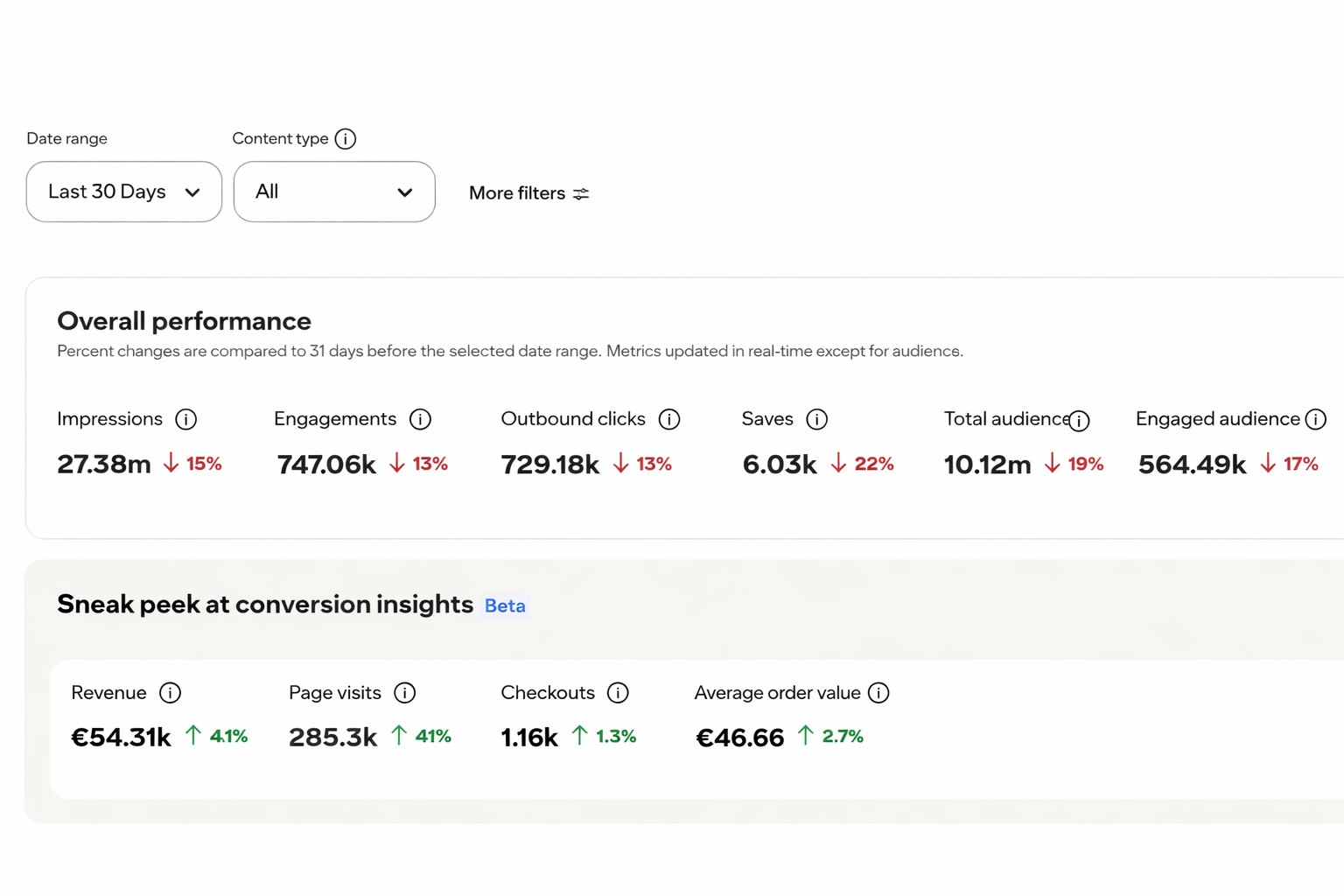Click Outbound clicks info icon

pyautogui.click(x=669, y=419)
